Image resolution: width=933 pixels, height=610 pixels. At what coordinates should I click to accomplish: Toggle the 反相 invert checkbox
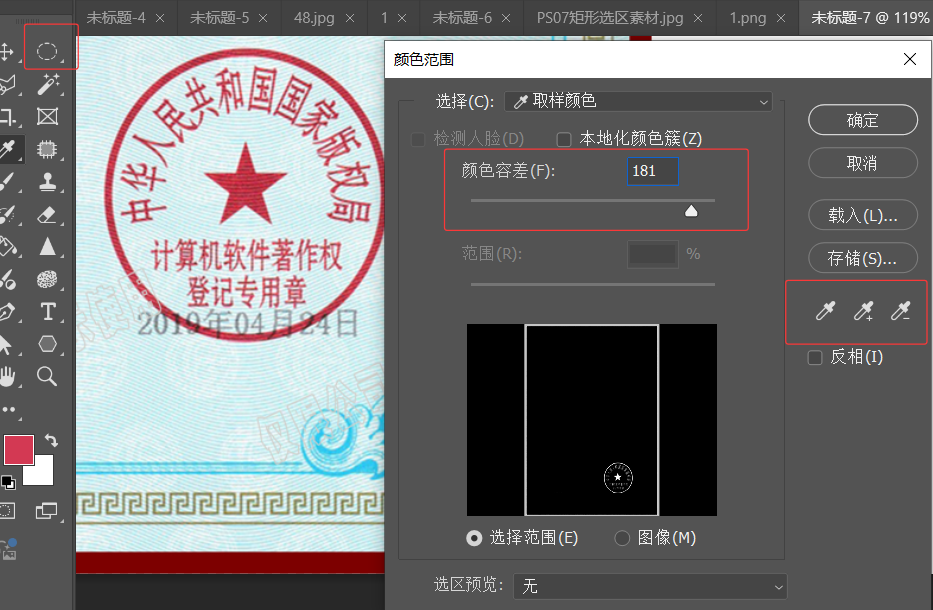pyautogui.click(x=815, y=358)
